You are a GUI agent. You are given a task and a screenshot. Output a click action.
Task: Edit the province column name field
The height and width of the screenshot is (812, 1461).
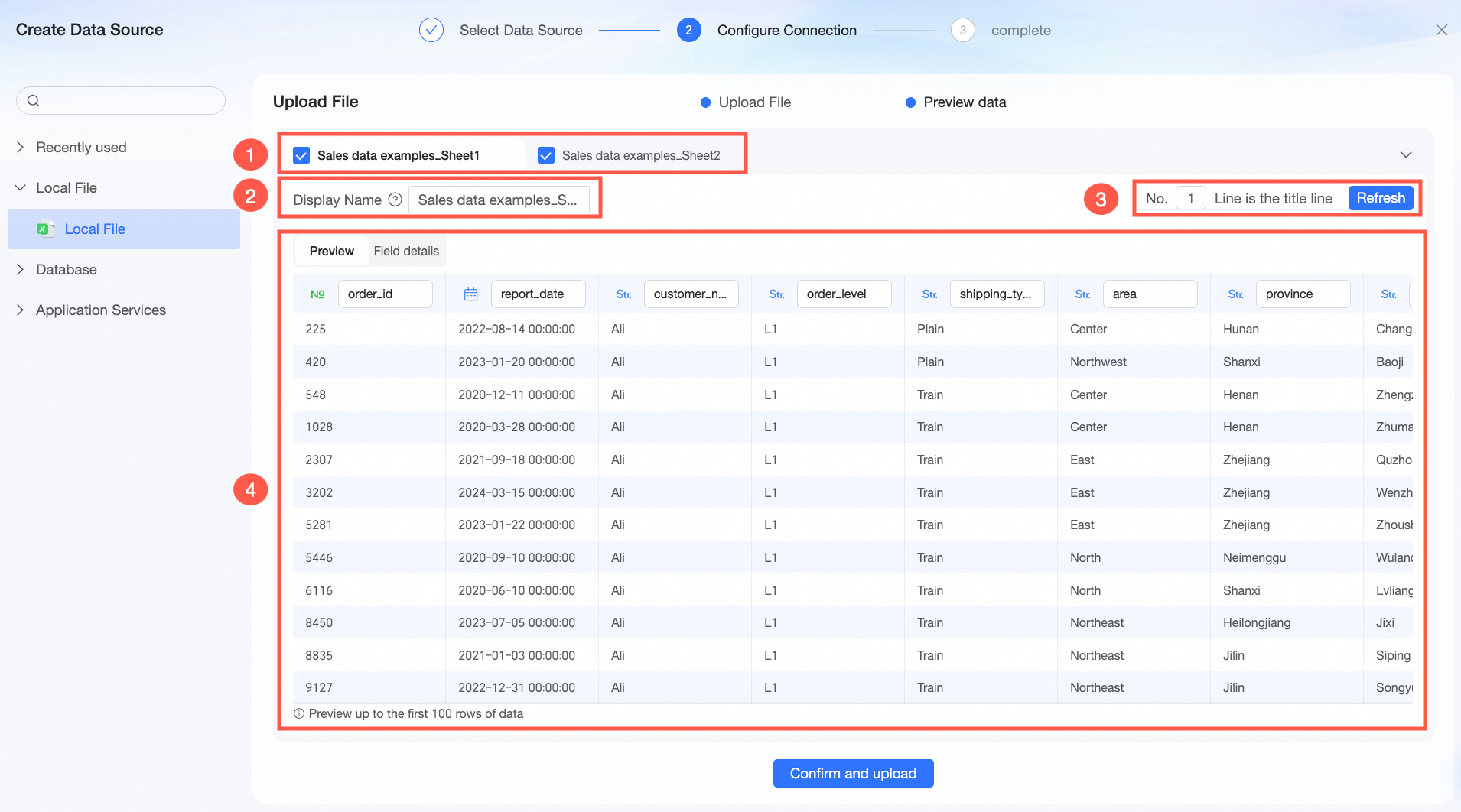pyautogui.click(x=1303, y=294)
